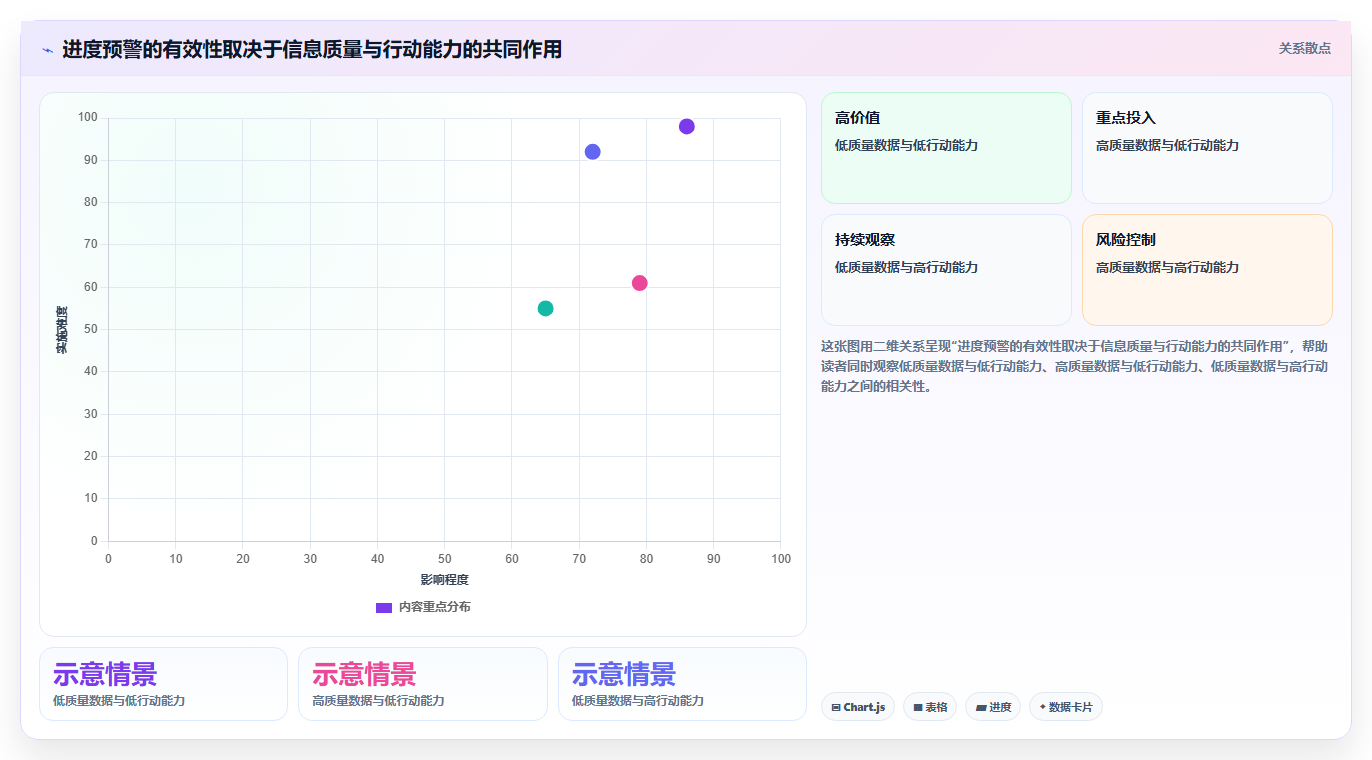
Task: Click the blue scatter point near 92
Action: tap(592, 152)
